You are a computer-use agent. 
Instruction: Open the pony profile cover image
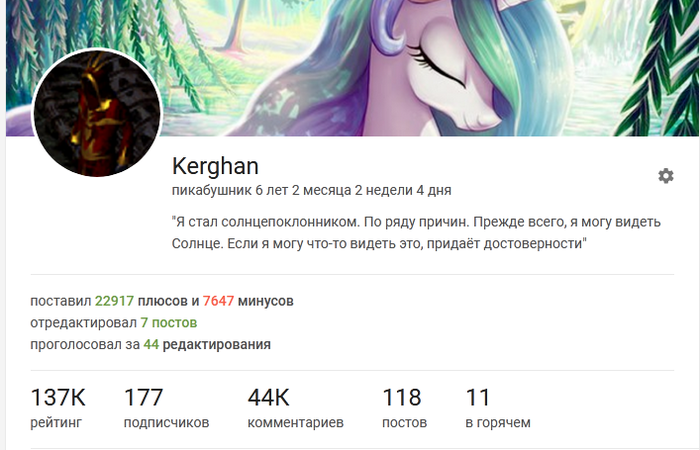(x=352, y=68)
